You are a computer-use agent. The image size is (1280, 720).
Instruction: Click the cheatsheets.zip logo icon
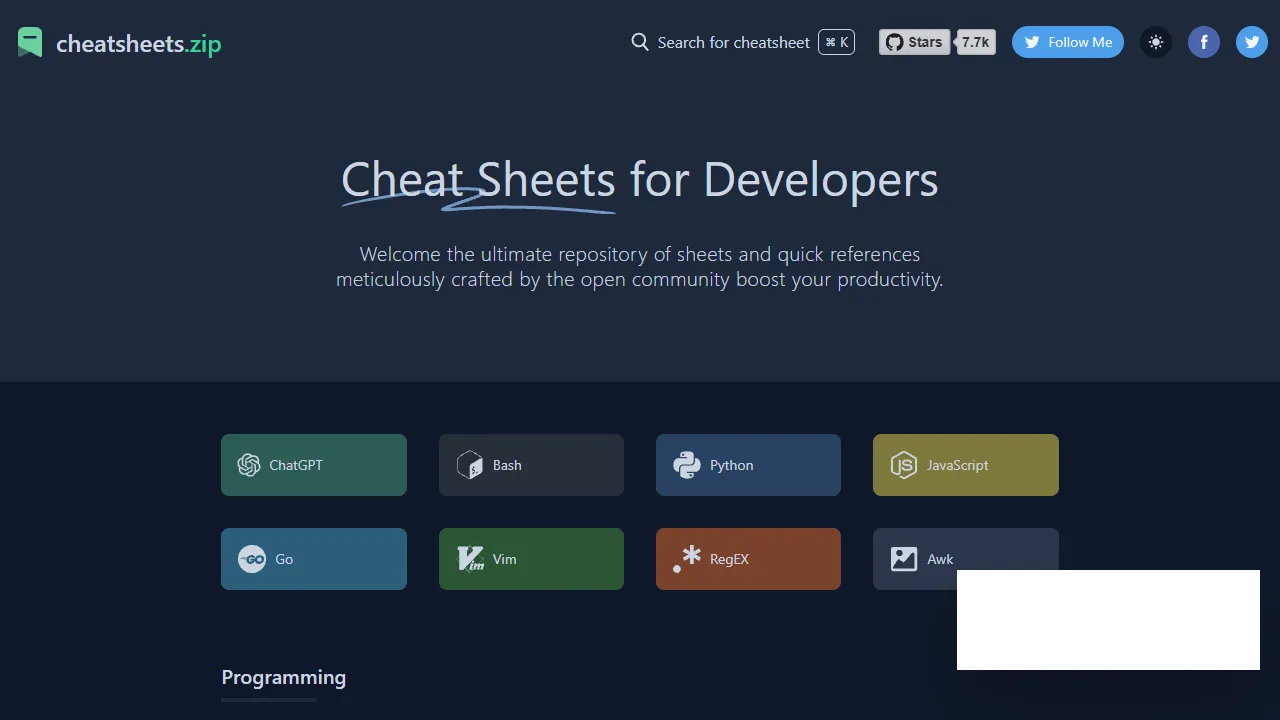point(30,42)
